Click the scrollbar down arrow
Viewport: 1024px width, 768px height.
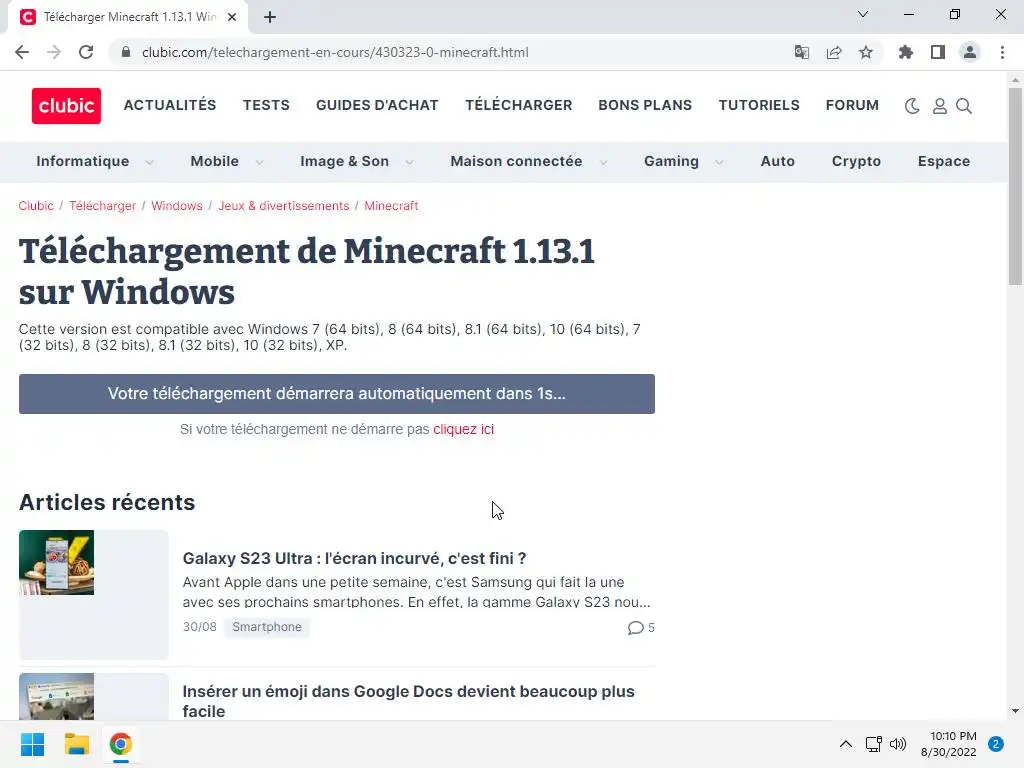pos(1015,711)
